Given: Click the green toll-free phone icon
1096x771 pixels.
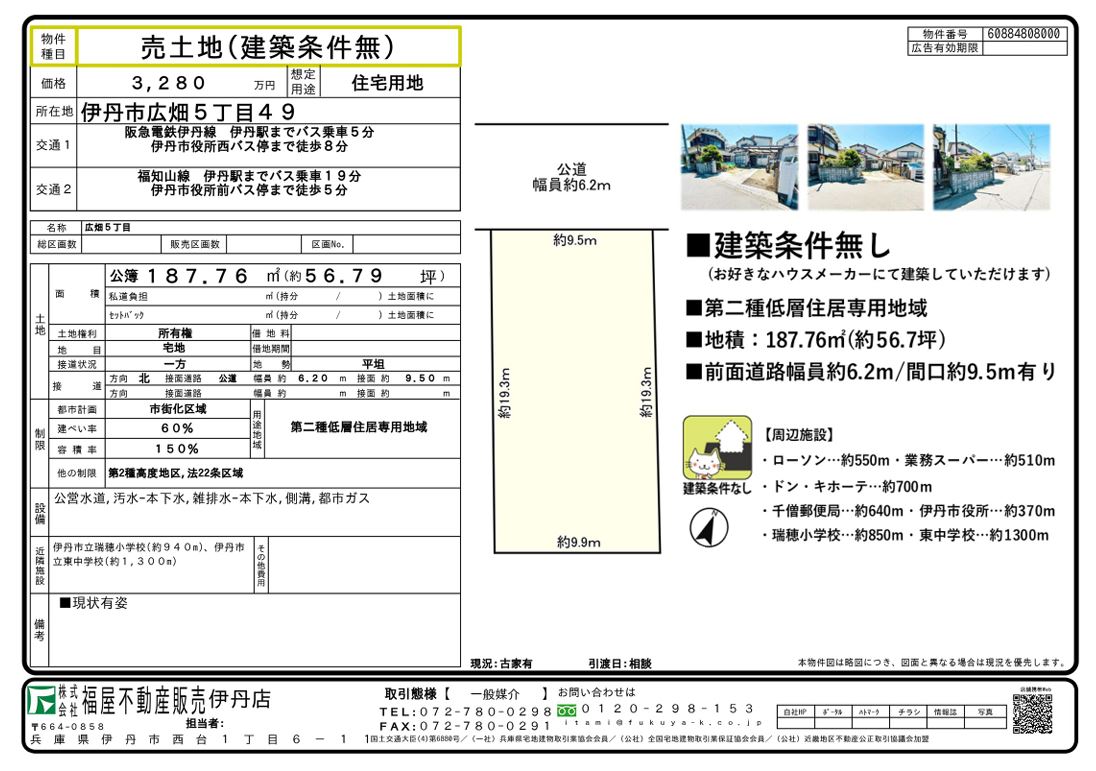Looking at the screenshot, I should pos(566,710).
